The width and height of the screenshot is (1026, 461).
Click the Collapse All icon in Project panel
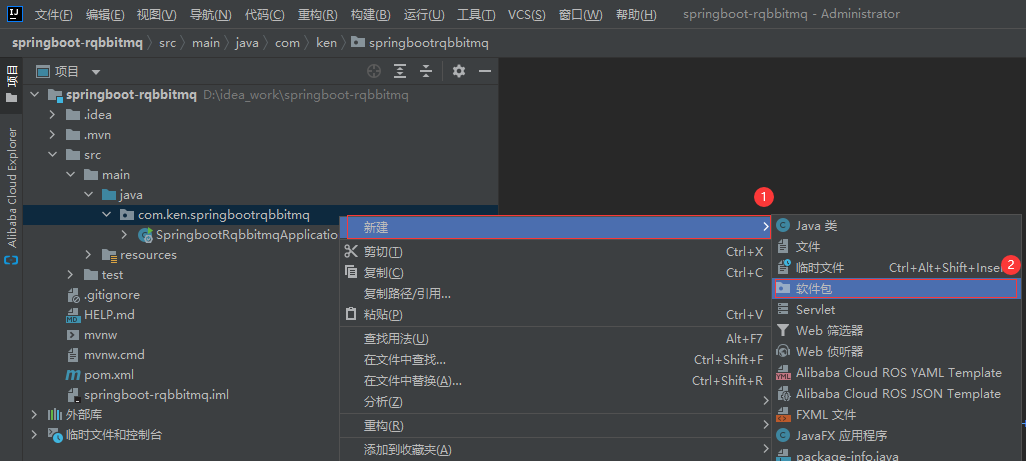point(426,71)
